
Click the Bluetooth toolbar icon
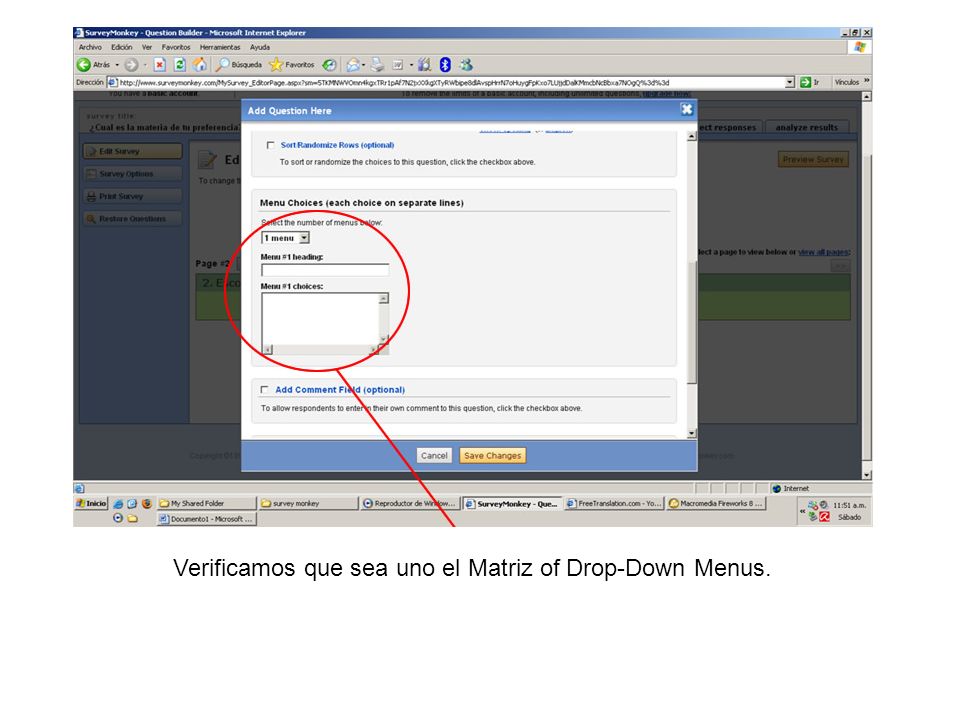[445, 64]
